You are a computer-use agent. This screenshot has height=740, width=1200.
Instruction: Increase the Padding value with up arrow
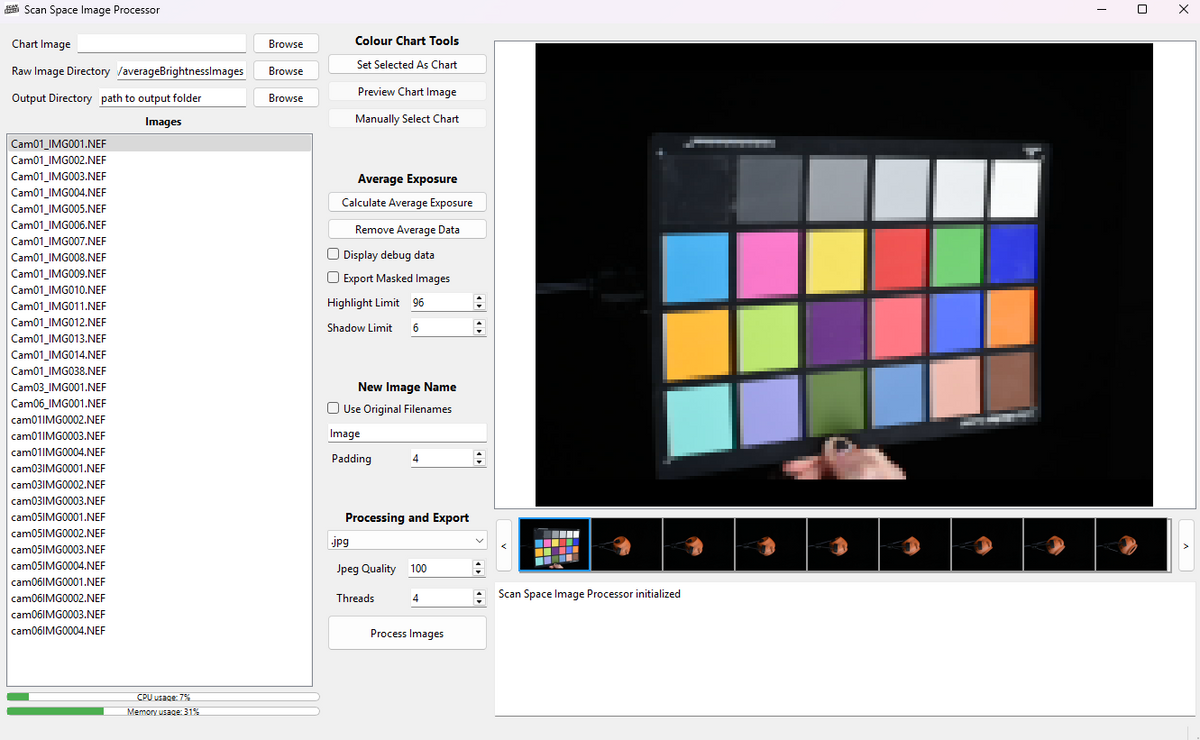pyautogui.click(x=479, y=454)
